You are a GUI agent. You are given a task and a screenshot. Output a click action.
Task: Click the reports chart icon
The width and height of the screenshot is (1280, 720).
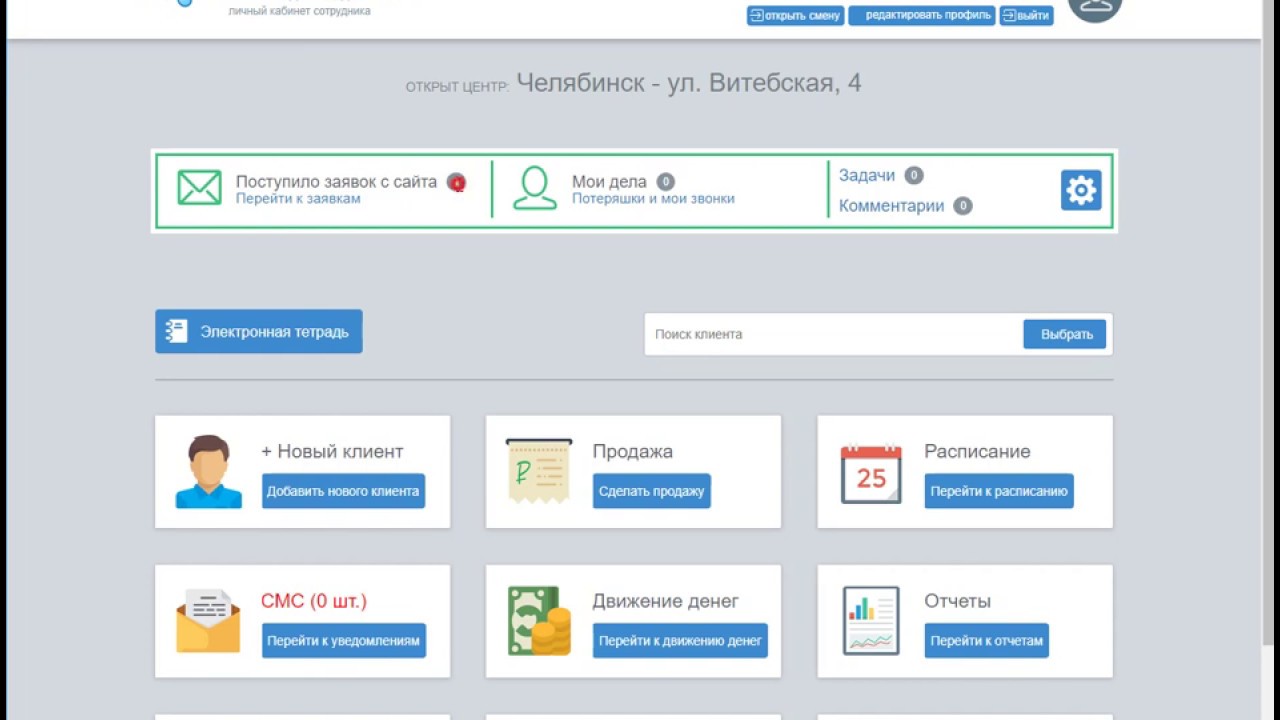[871, 621]
